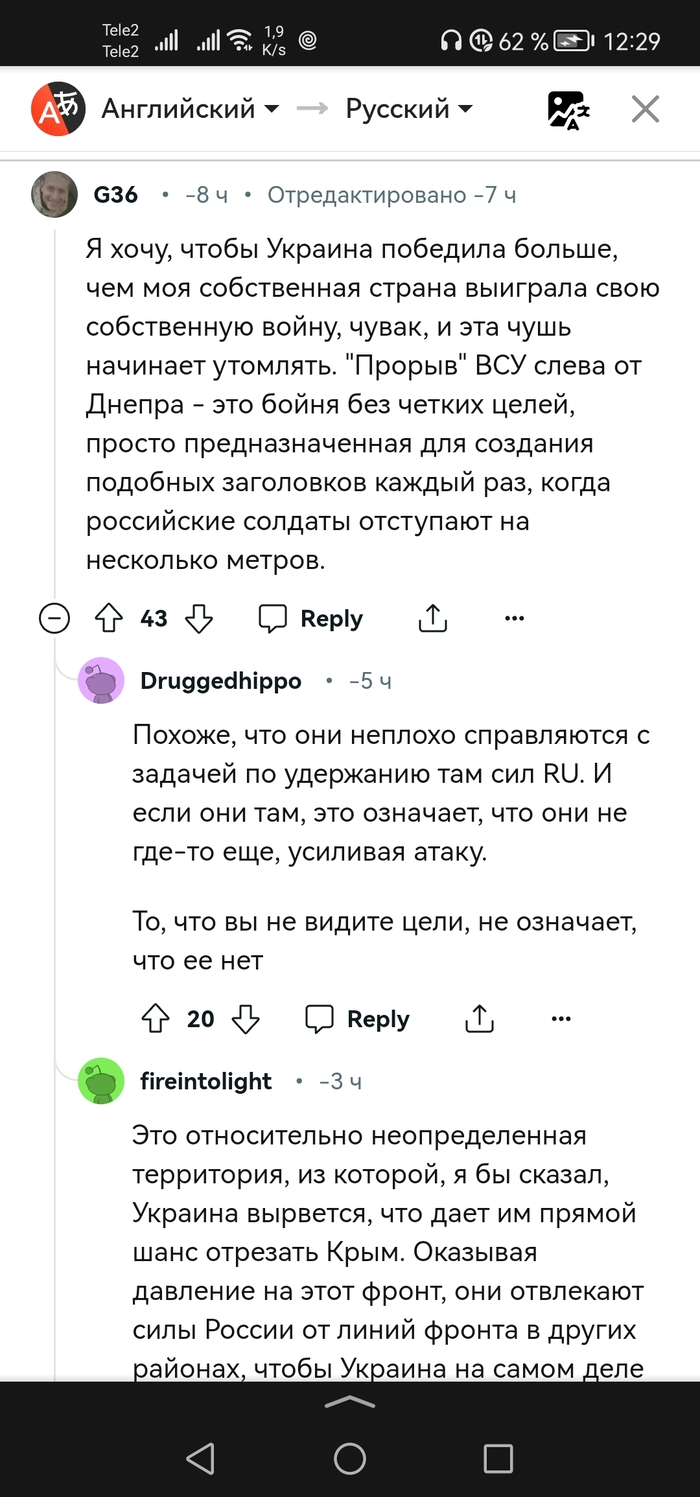Share Druggedhippo's comment
The image size is (700, 1497).
pyautogui.click(x=480, y=1019)
